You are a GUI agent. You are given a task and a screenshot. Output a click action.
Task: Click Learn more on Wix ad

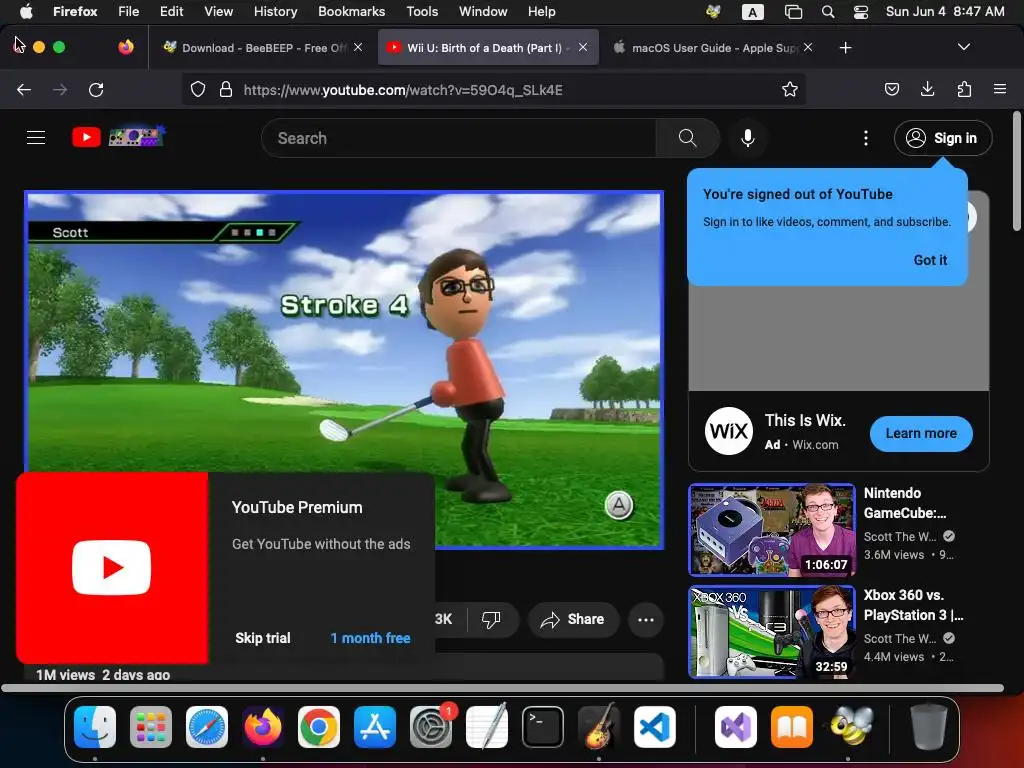pyautogui.click(x=921, y=434)
